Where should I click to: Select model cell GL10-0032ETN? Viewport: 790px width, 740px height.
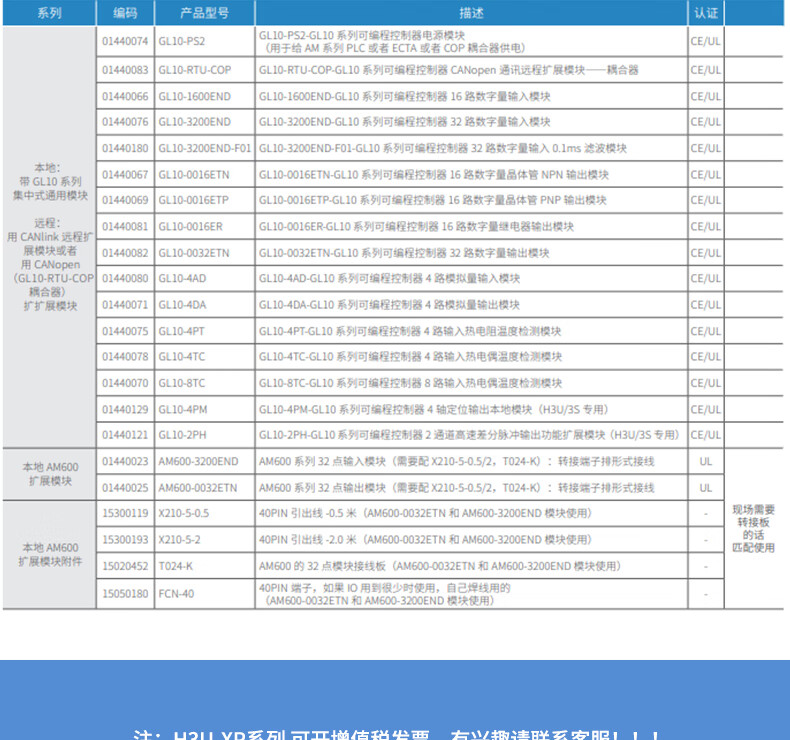pos(205,253)
